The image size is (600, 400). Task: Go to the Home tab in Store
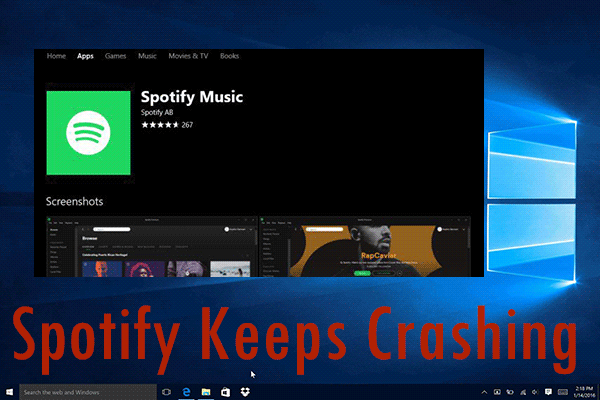click(56, 56)
